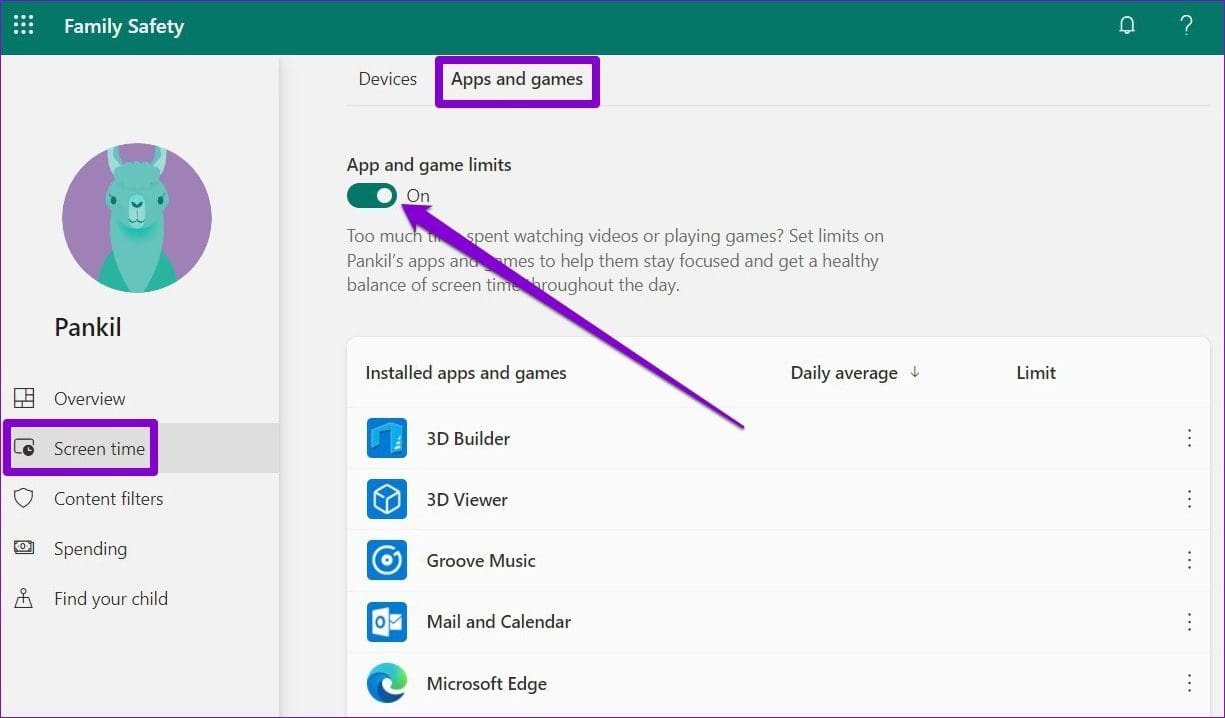Screen dimensions: 1225x718
Task: Click the Installed apps and games header
Action: pos(466,373)
